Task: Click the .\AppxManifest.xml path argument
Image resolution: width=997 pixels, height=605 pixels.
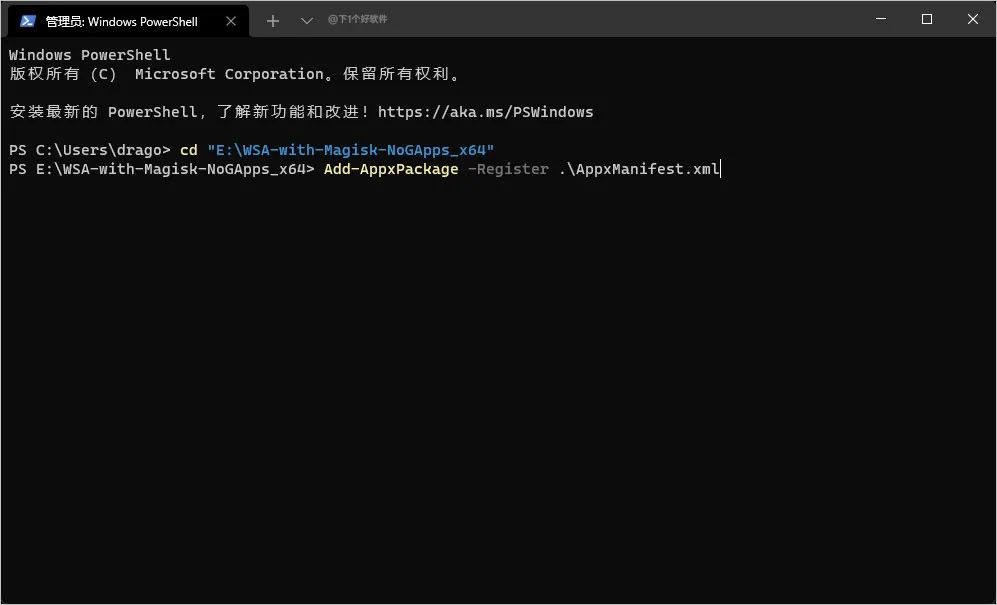Action: (639, 169)
